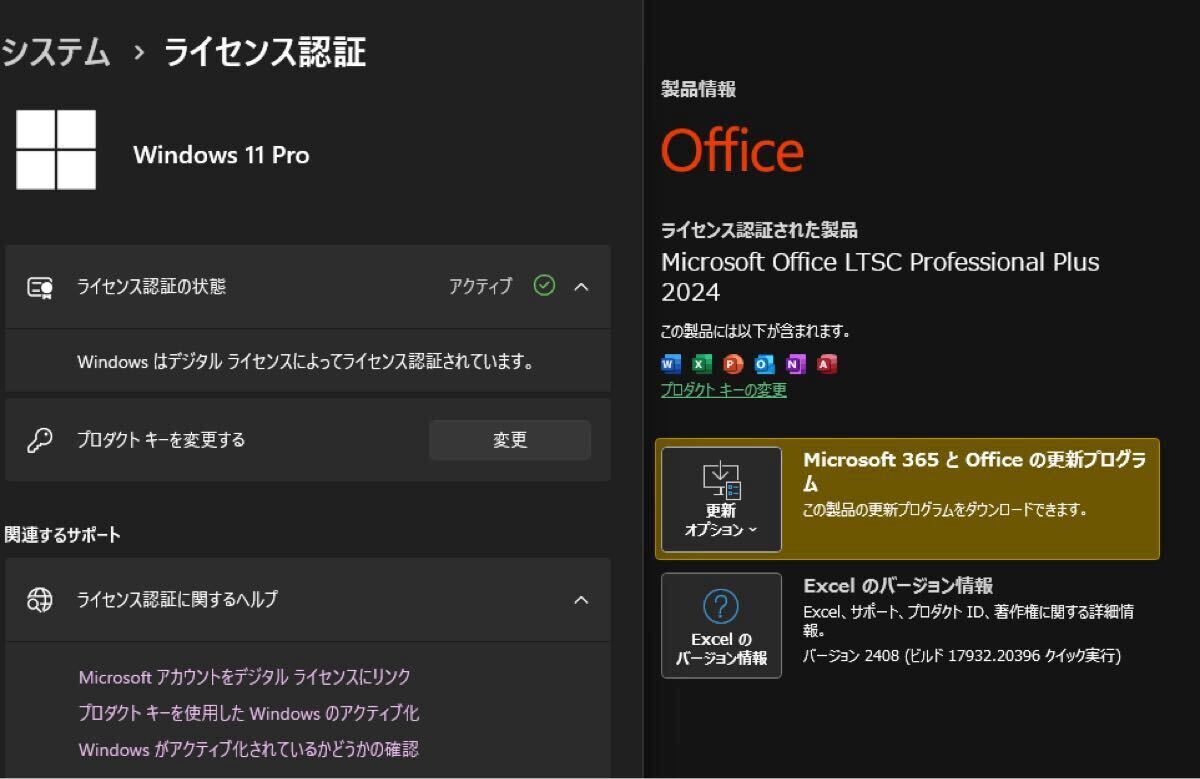
Task: Click the Excel のバージョン情報 heading text
Action: click(898, 586)
